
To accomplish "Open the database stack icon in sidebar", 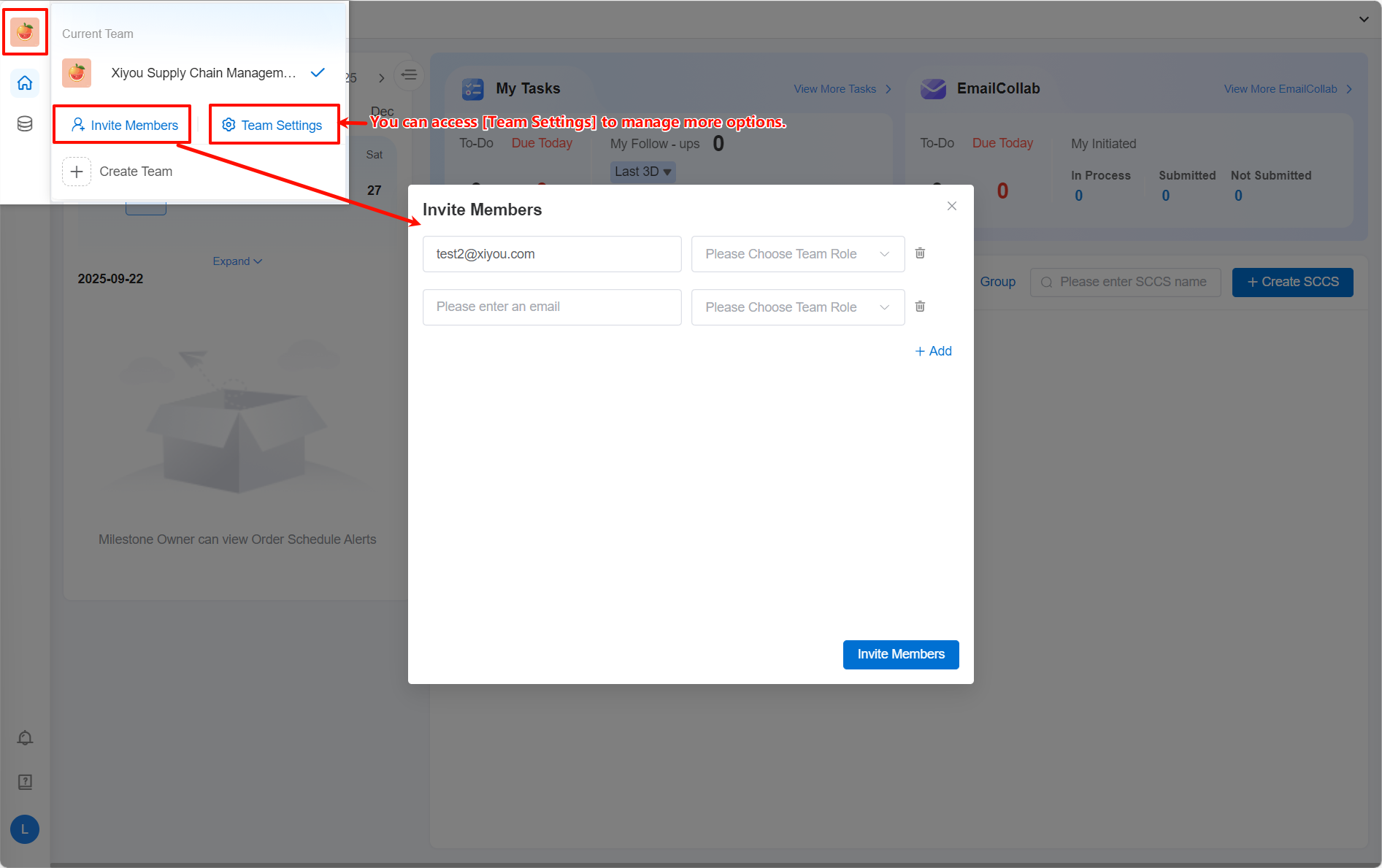I will pos(25,124).
